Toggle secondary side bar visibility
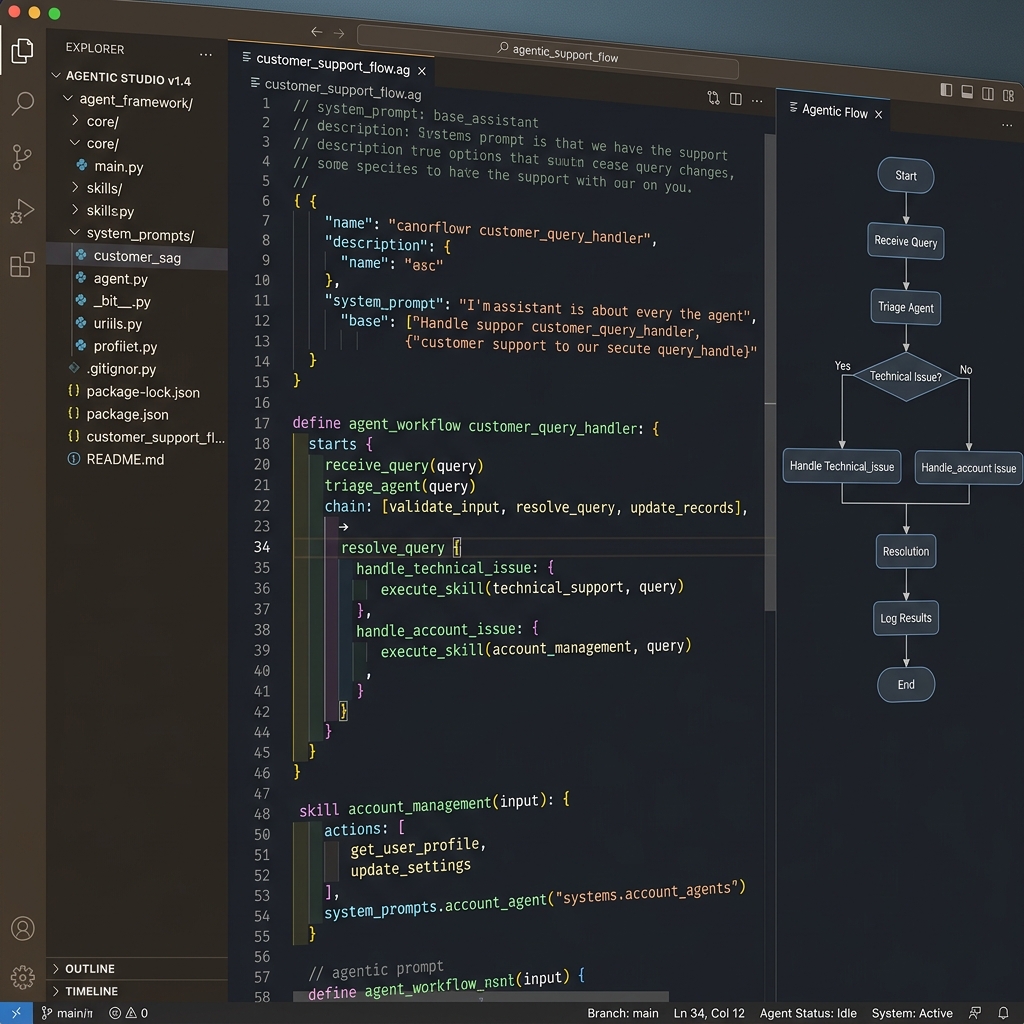Viewport: 1024px width, 1024px height. [x=988, y=94]
